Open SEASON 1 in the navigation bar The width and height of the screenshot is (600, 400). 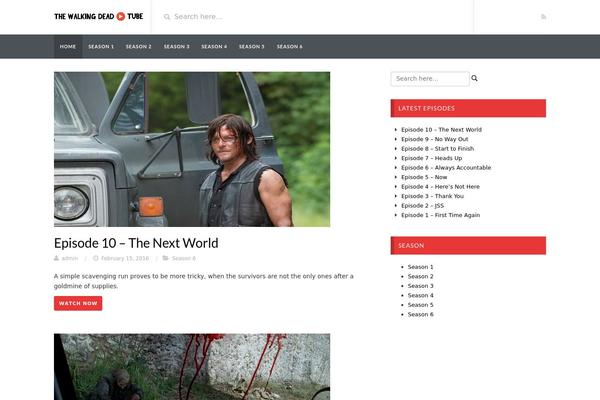click(101, 47)
